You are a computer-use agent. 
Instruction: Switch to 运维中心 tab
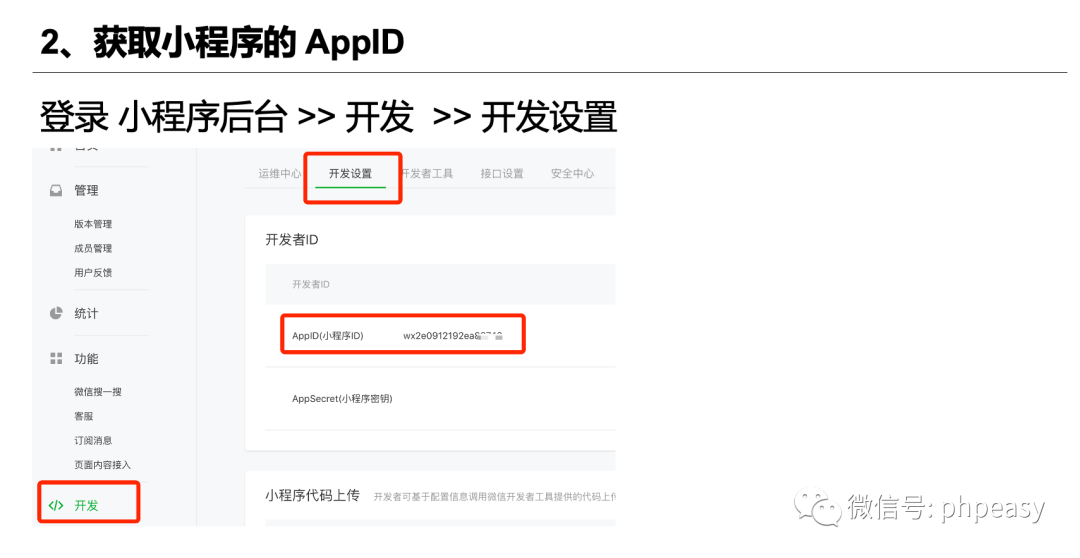click(x=280, y=174)
